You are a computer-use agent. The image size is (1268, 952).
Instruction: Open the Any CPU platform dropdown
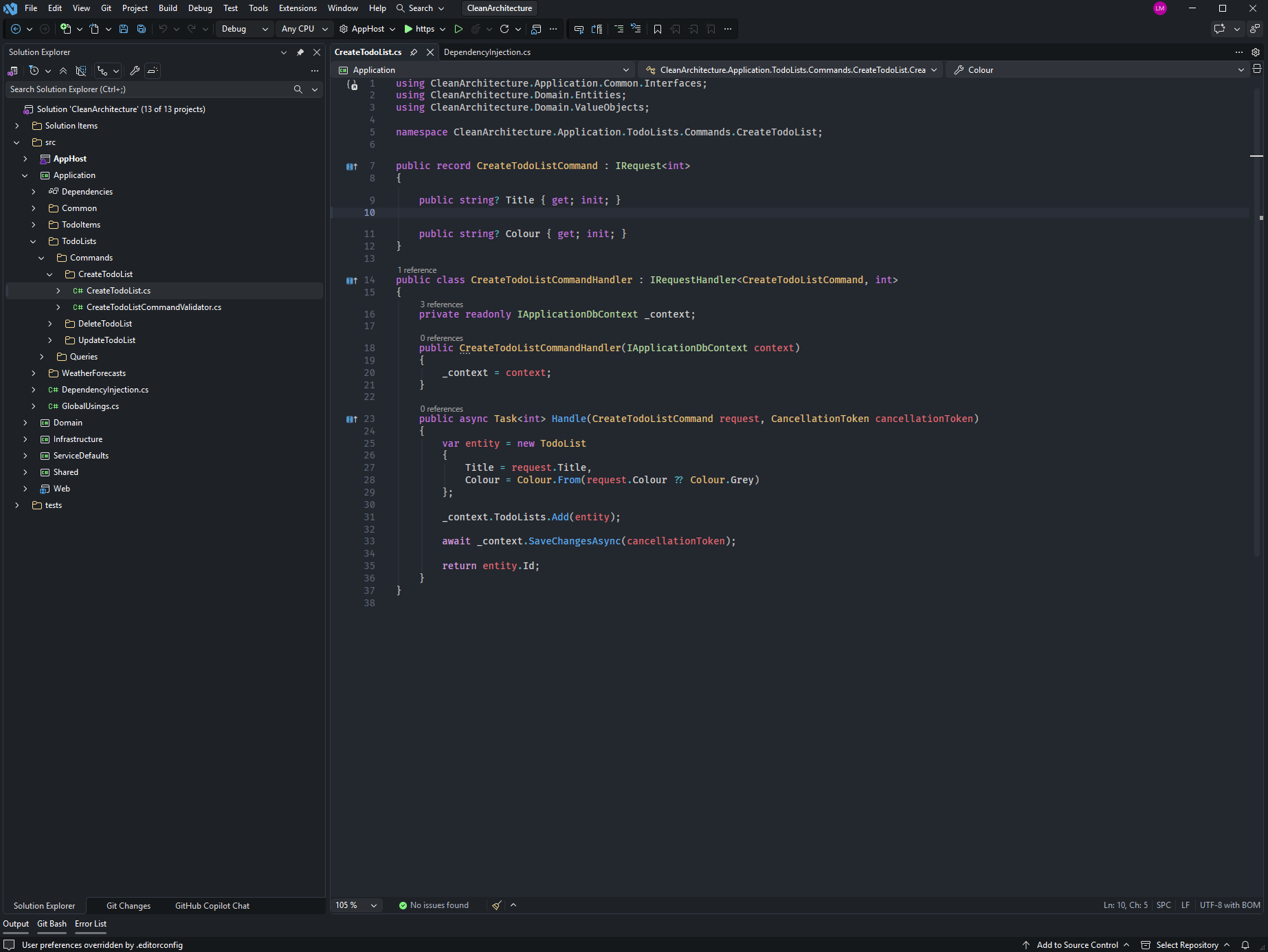[x=304, y=29]
